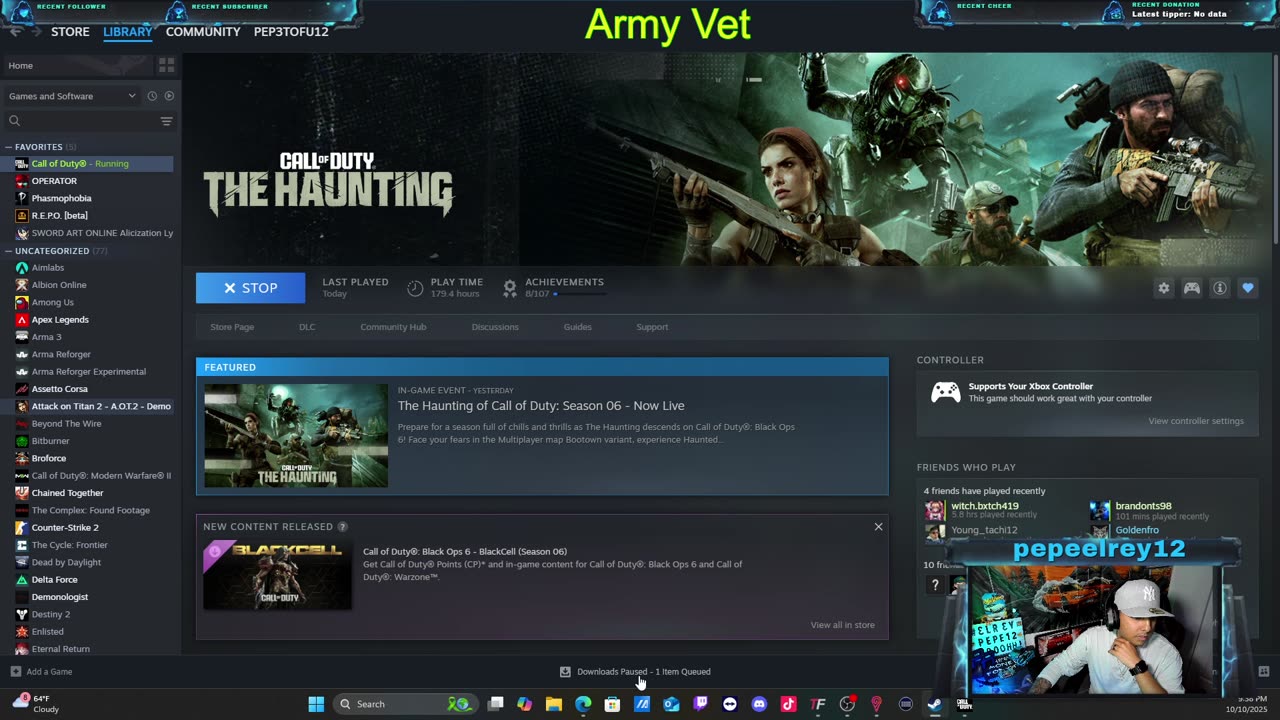Image resolution: width=1280 pixels, height=720 pixels.
Task: Click the Phasmophobia icon in favorites
Action: pyautogui.click(x=22, y=198)
